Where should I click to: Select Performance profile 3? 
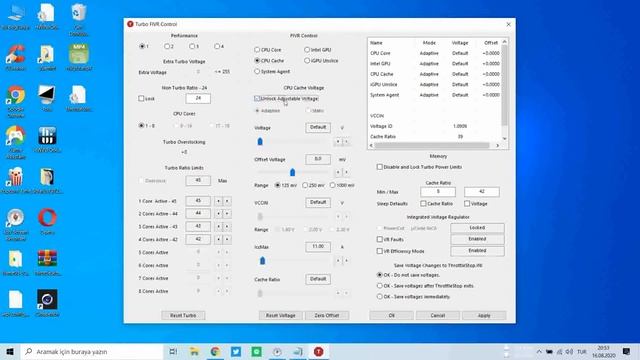pos(192,47)
